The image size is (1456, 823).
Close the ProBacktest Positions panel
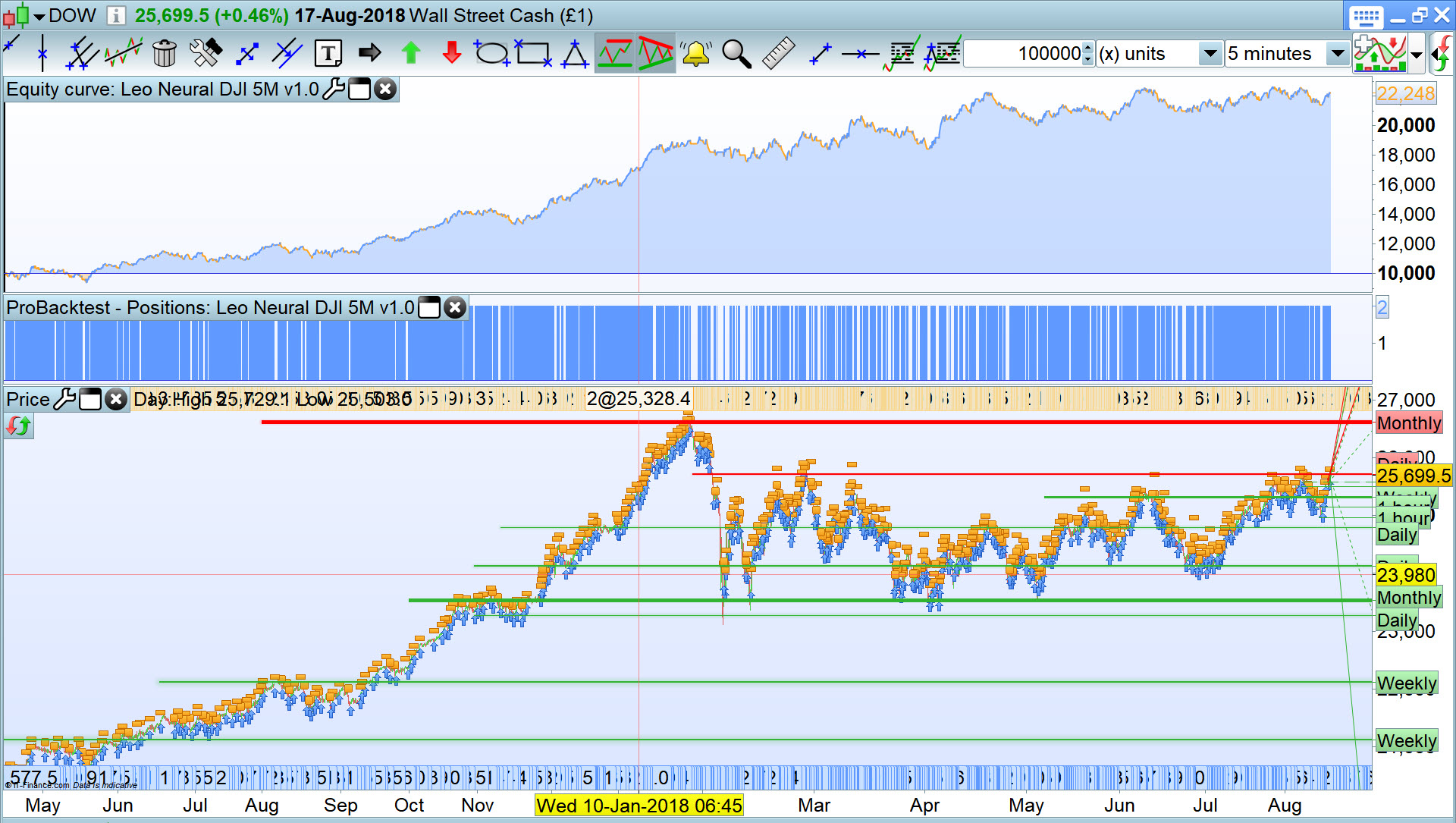click(x=455, y=308)
